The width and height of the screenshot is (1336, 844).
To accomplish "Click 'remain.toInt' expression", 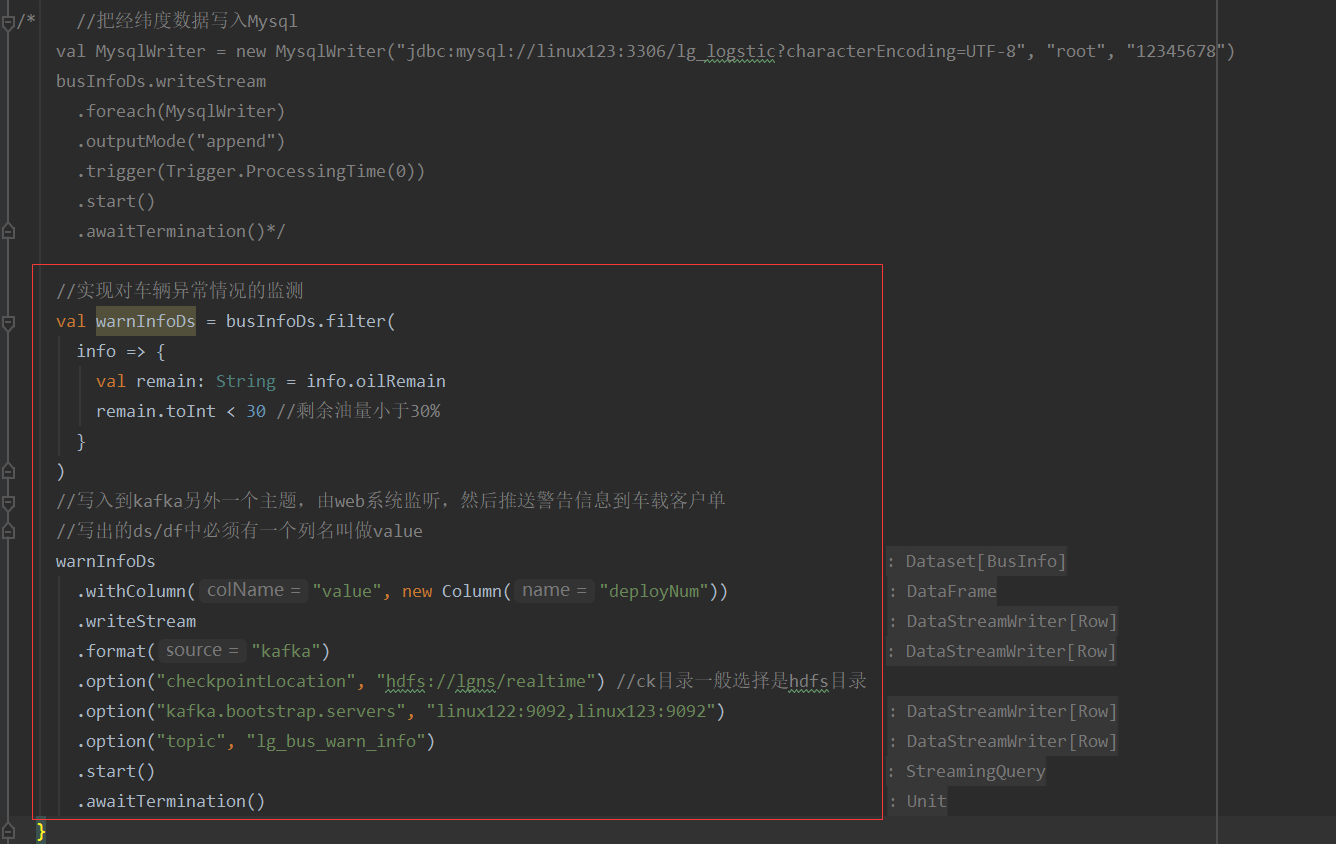I will click(156, 411).
